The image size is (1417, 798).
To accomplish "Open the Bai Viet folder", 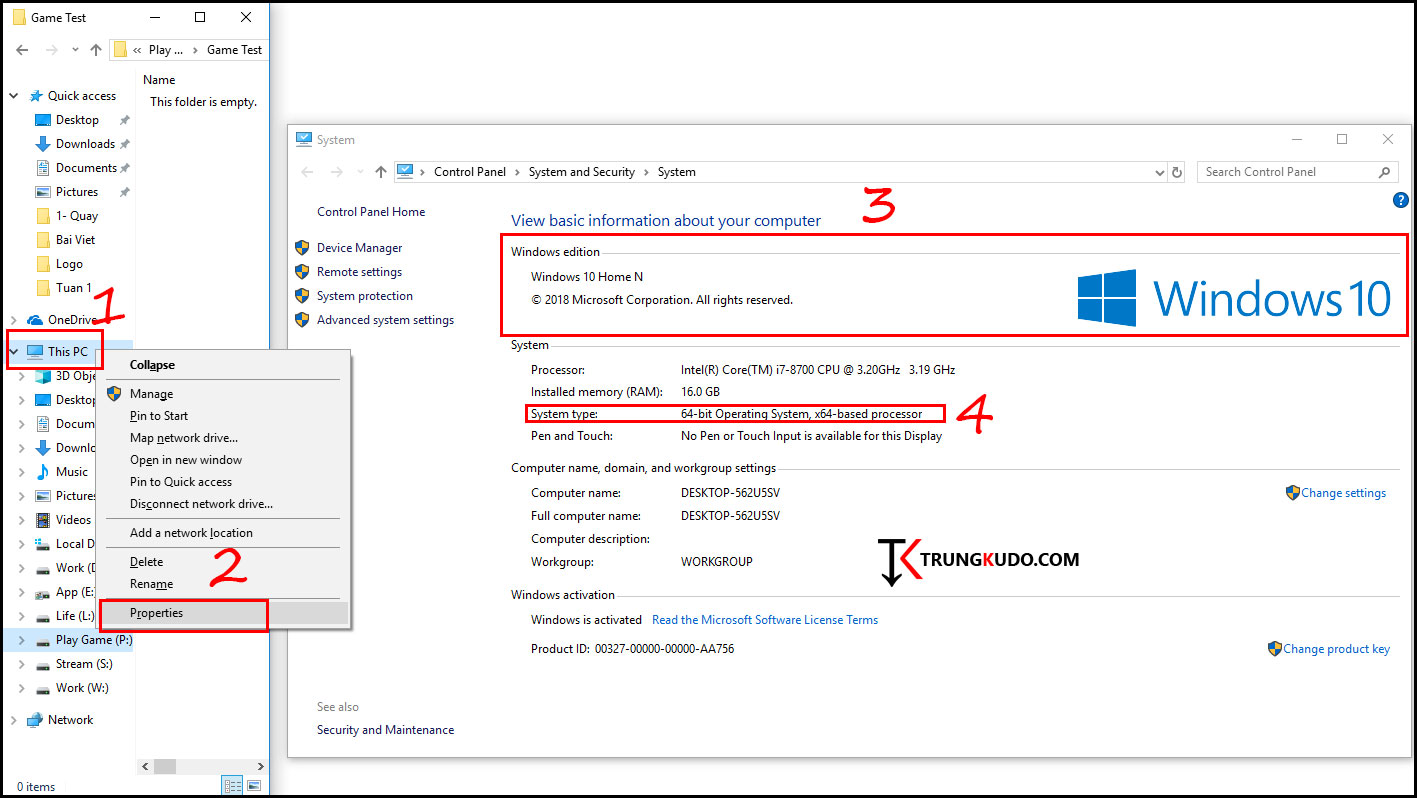I will pyautogui.click(x=76, y=240).
